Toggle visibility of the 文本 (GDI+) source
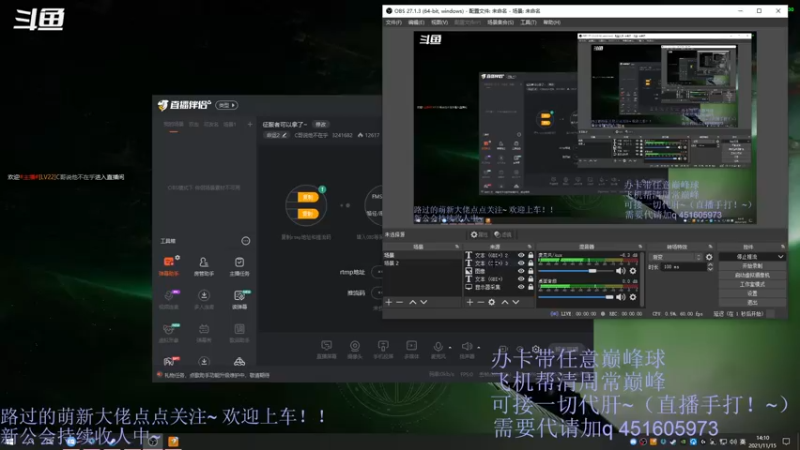This screenshot has width=800, height=450. (x=521, y=279)
